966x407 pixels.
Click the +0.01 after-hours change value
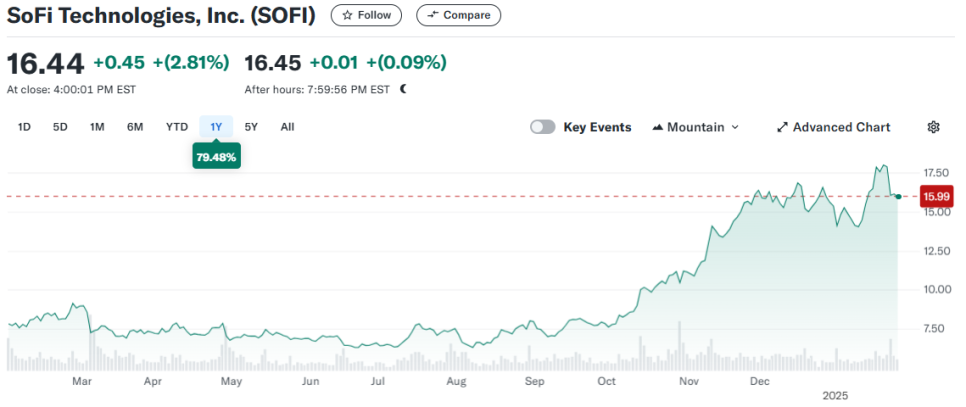click(x=334, y=62)
